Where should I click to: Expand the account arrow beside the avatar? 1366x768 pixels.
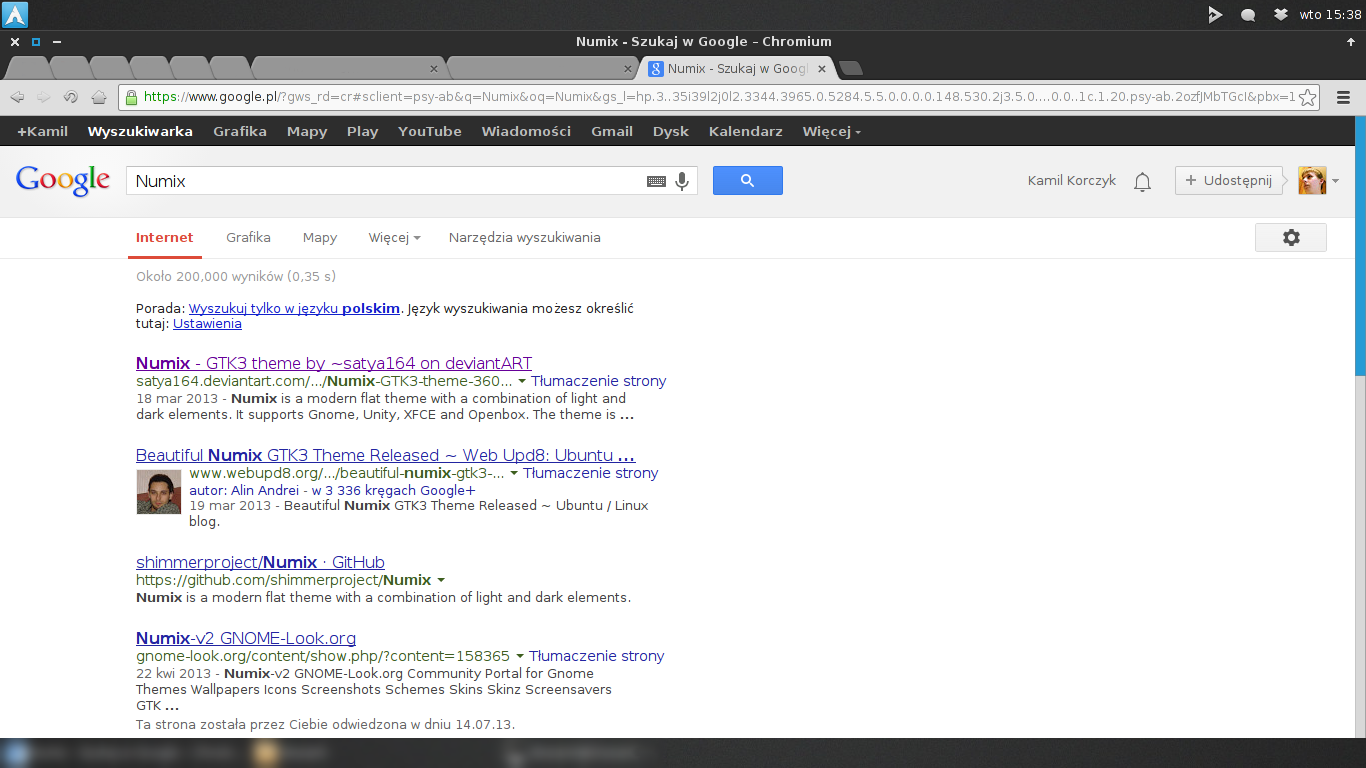1335,181
